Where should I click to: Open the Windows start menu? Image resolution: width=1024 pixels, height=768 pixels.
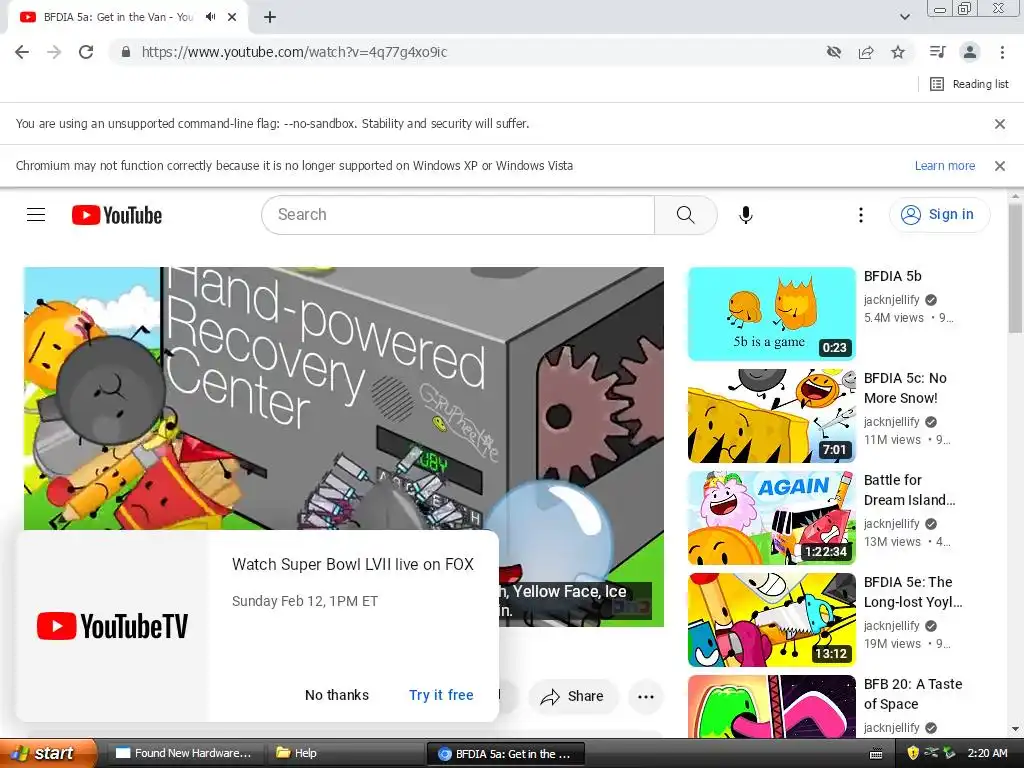tap(48, 754)
